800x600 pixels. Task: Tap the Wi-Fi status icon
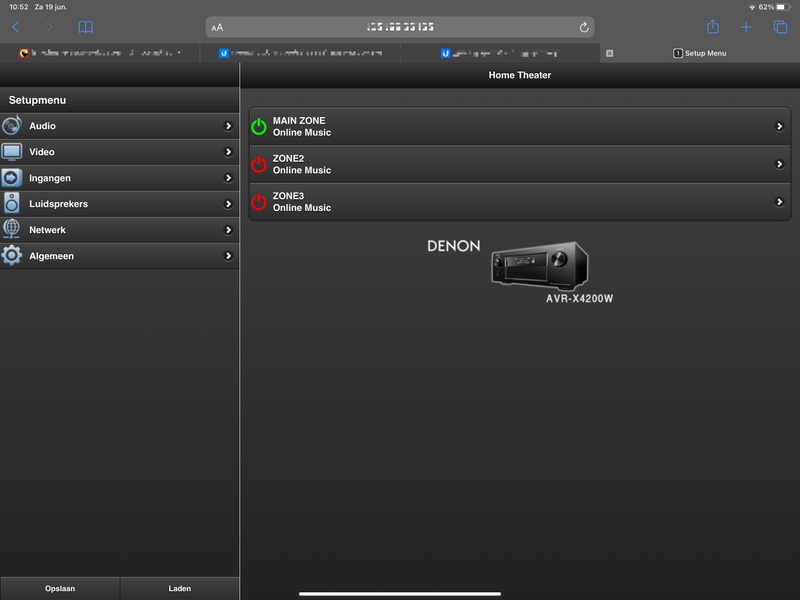pos(752,7)
